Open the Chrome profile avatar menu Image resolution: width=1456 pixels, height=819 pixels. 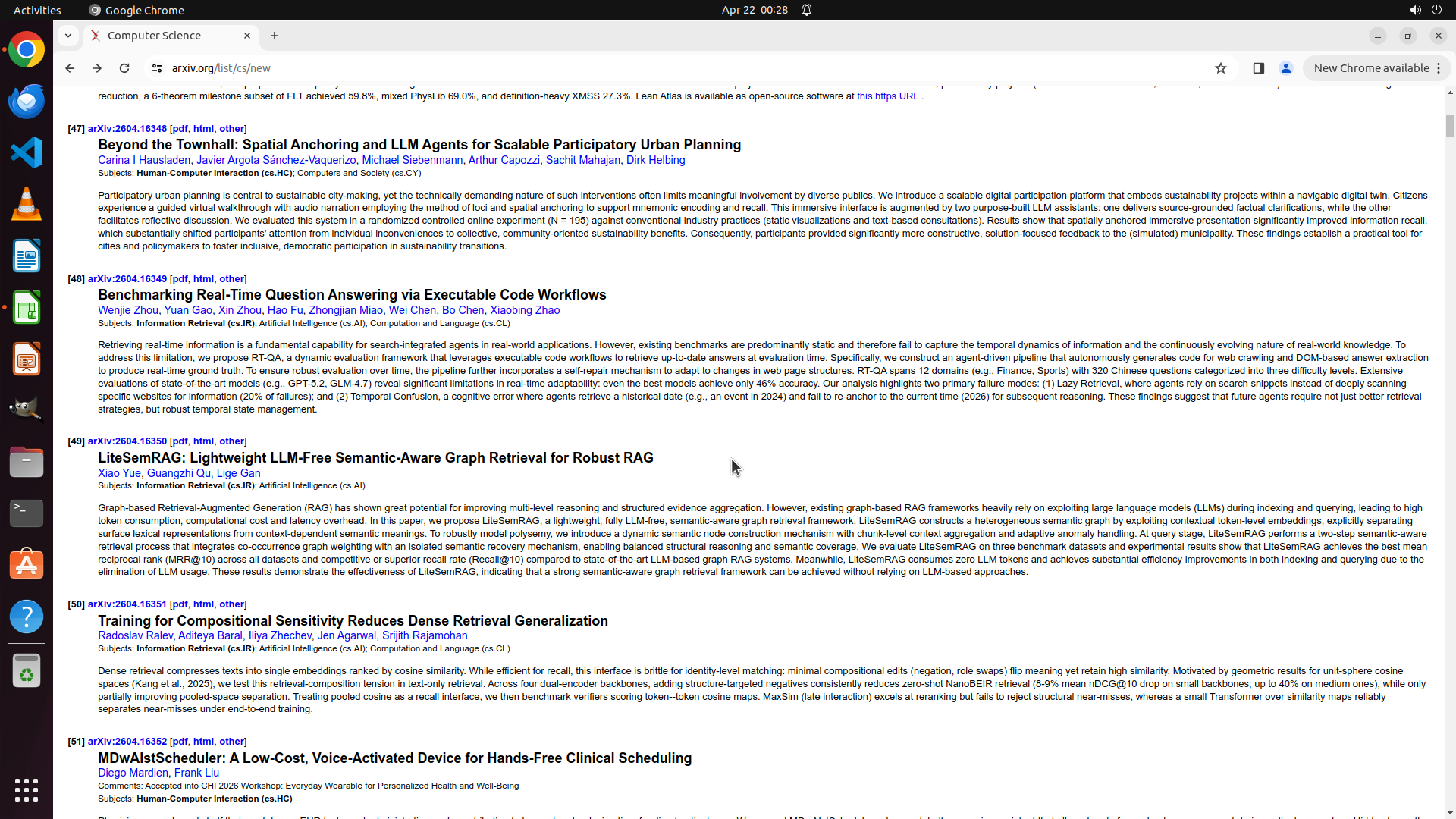pos(1285,68)
